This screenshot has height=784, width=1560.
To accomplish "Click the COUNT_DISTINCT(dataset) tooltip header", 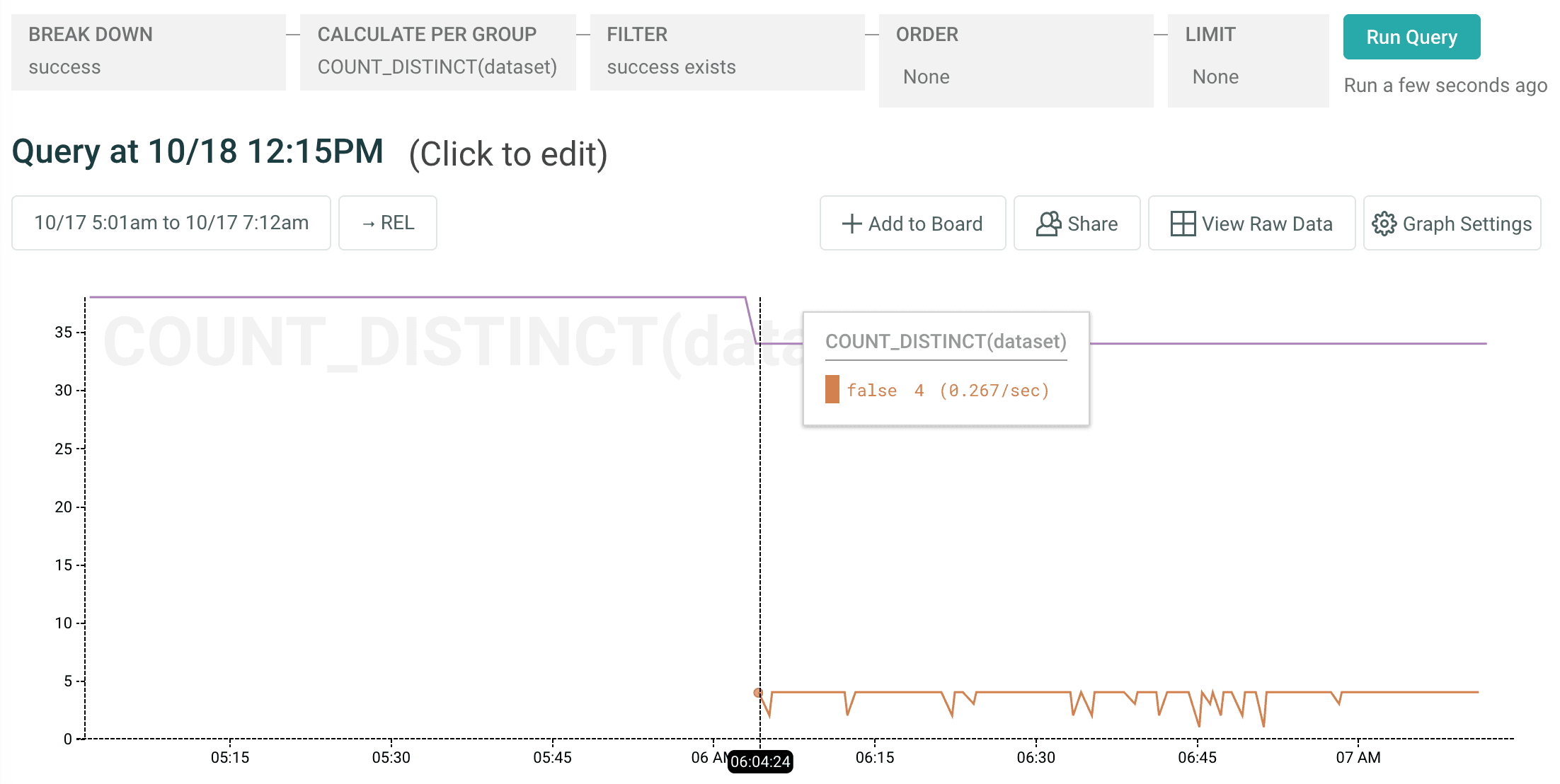I will [946, 342].
